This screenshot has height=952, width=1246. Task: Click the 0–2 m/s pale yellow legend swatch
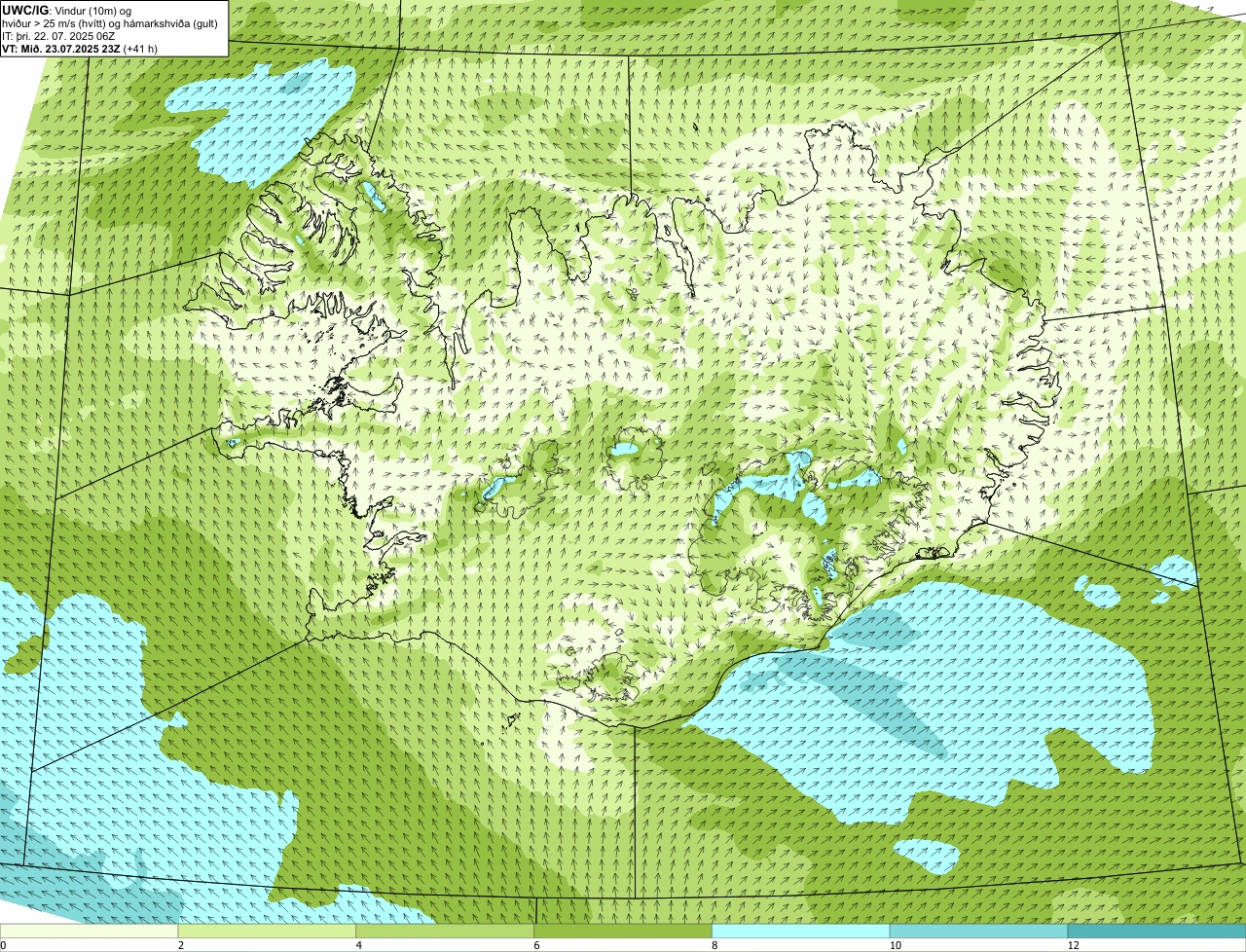tap(90, 931)
